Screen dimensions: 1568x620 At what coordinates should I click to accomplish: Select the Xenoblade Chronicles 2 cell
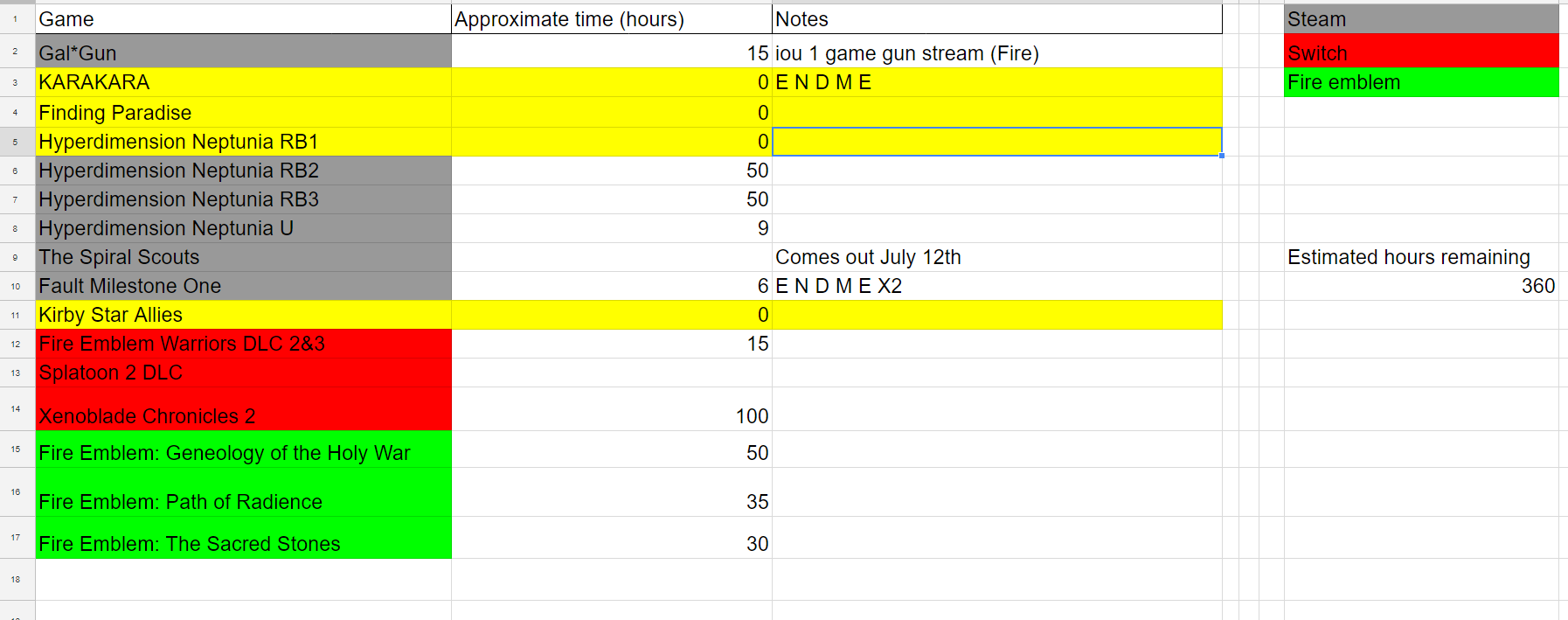(x=244, y=409)
